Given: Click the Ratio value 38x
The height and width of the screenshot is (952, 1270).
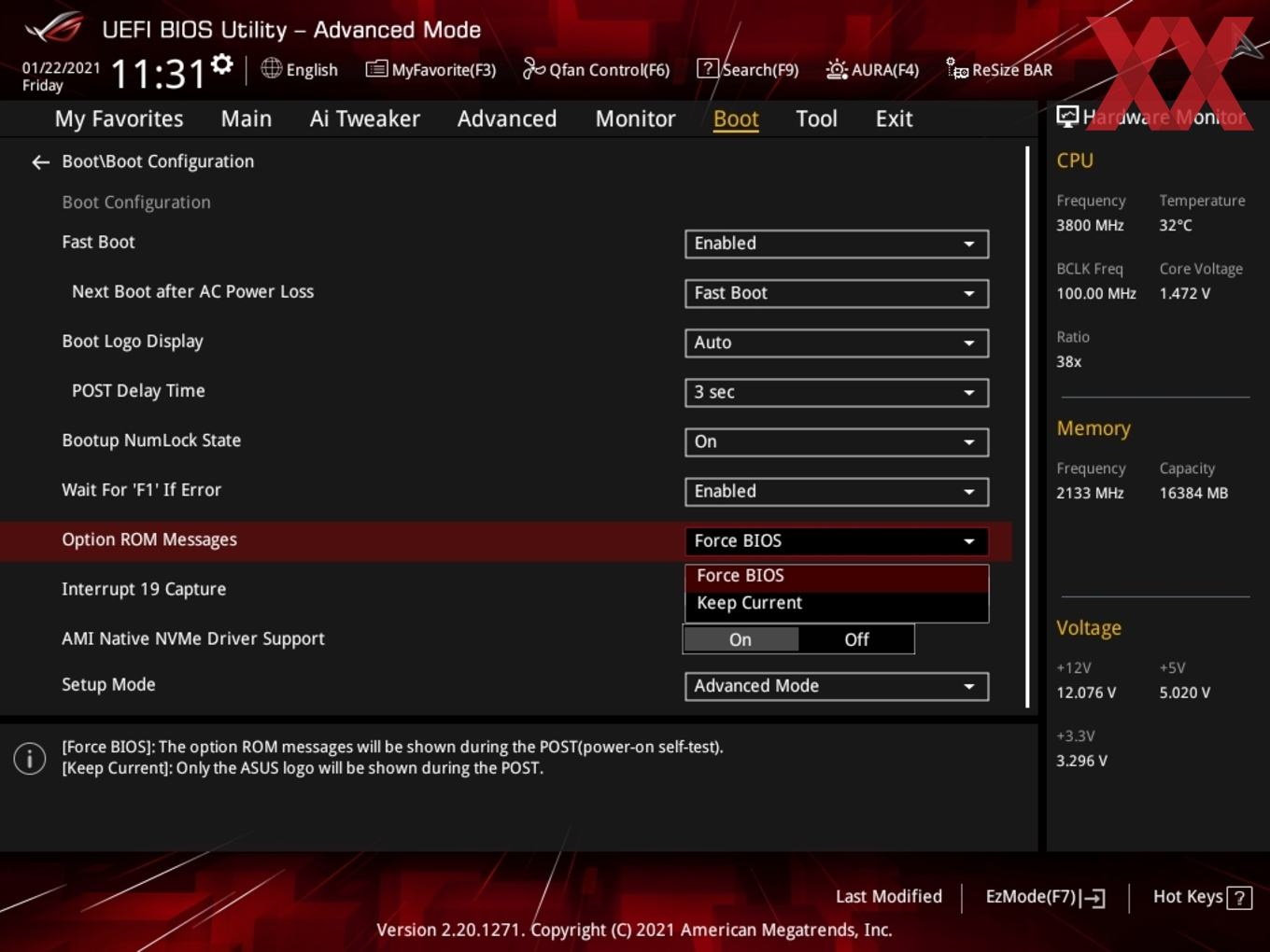Looking at the screenshot, I should tap(1069, 361).
